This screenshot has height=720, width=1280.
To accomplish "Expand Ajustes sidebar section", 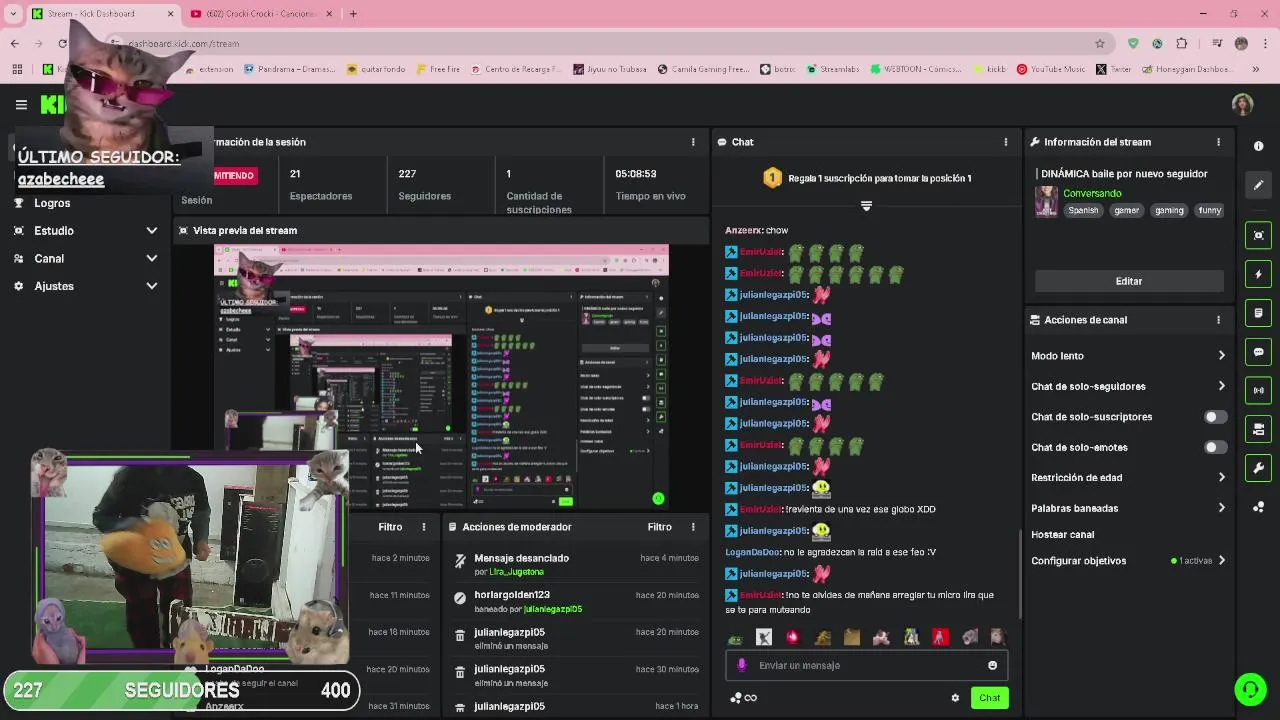I will coord(151,286).
